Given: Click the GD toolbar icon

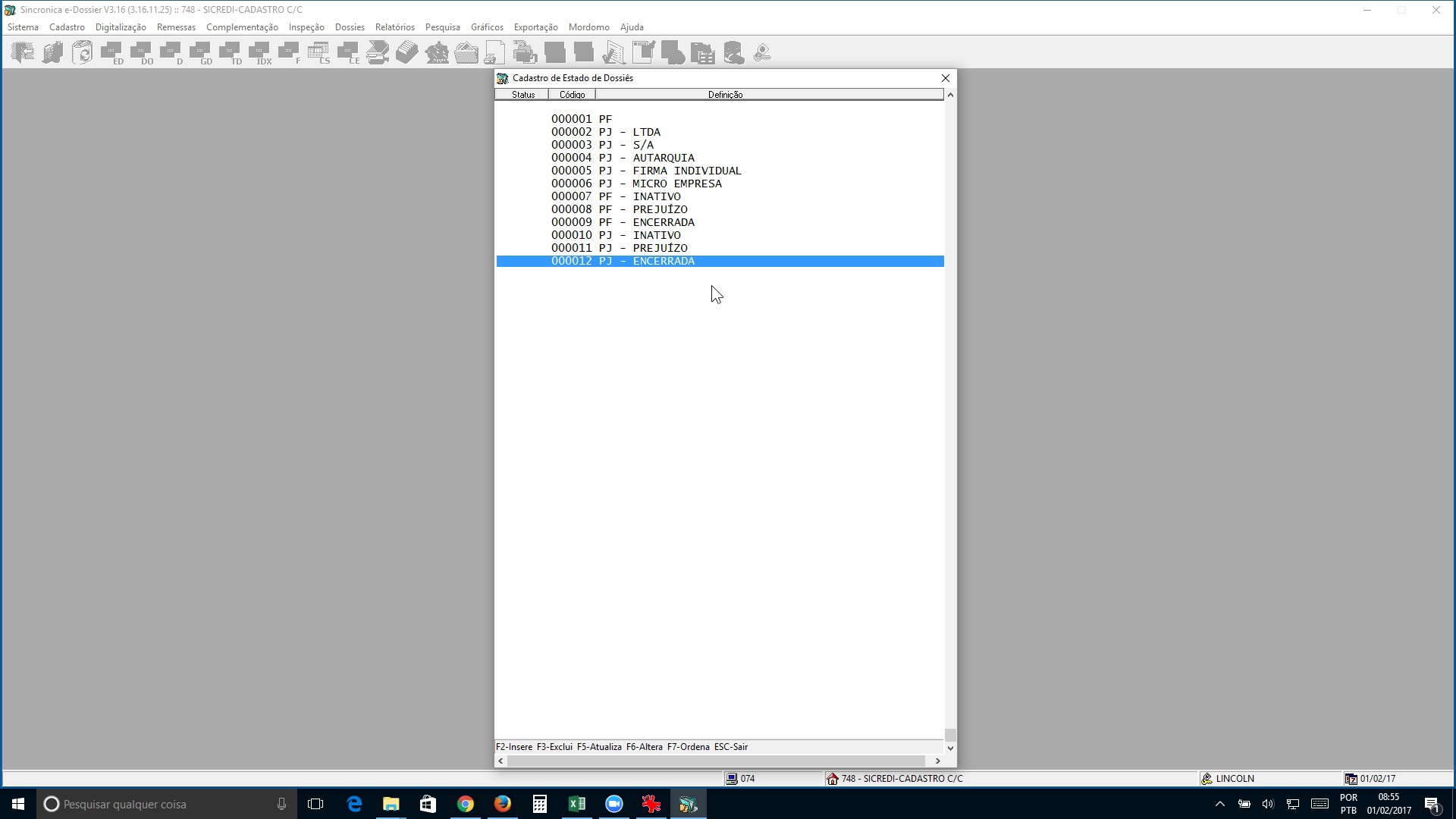Looking at the screenshot, I should (201, 53).
